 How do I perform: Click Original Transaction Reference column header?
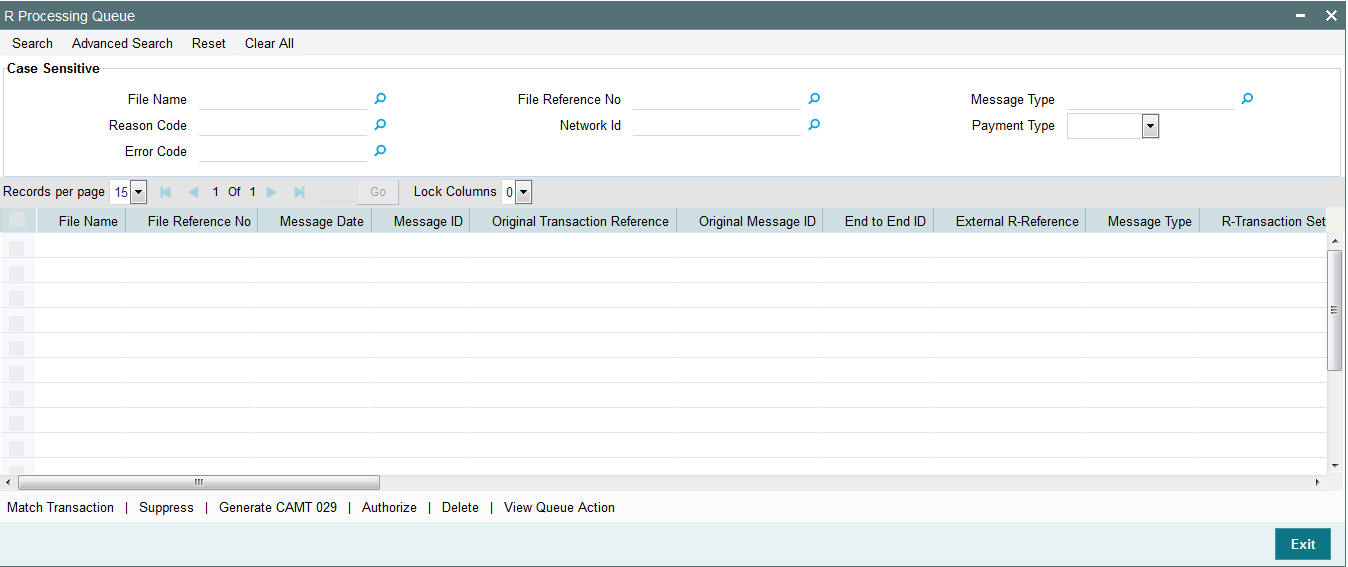[574, 221]
